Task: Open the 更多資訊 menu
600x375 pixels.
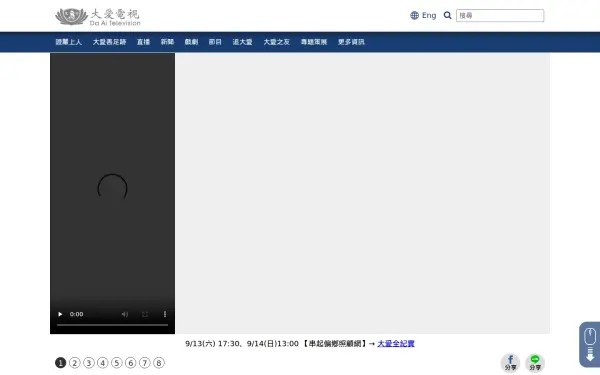Action: click(x=351, y=42)
